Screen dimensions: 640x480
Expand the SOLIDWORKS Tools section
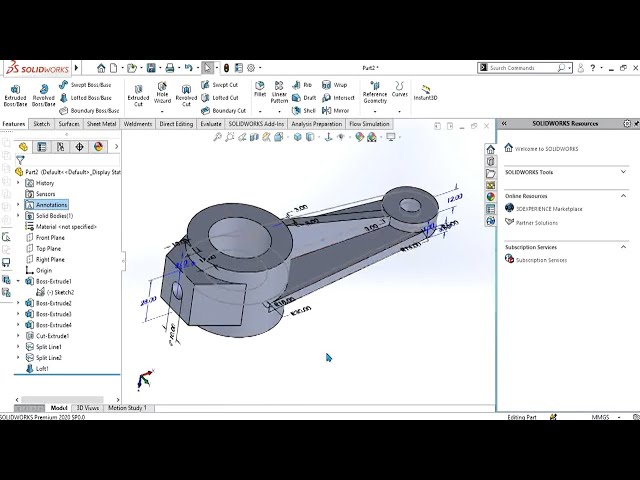click(x=623, y=172)
